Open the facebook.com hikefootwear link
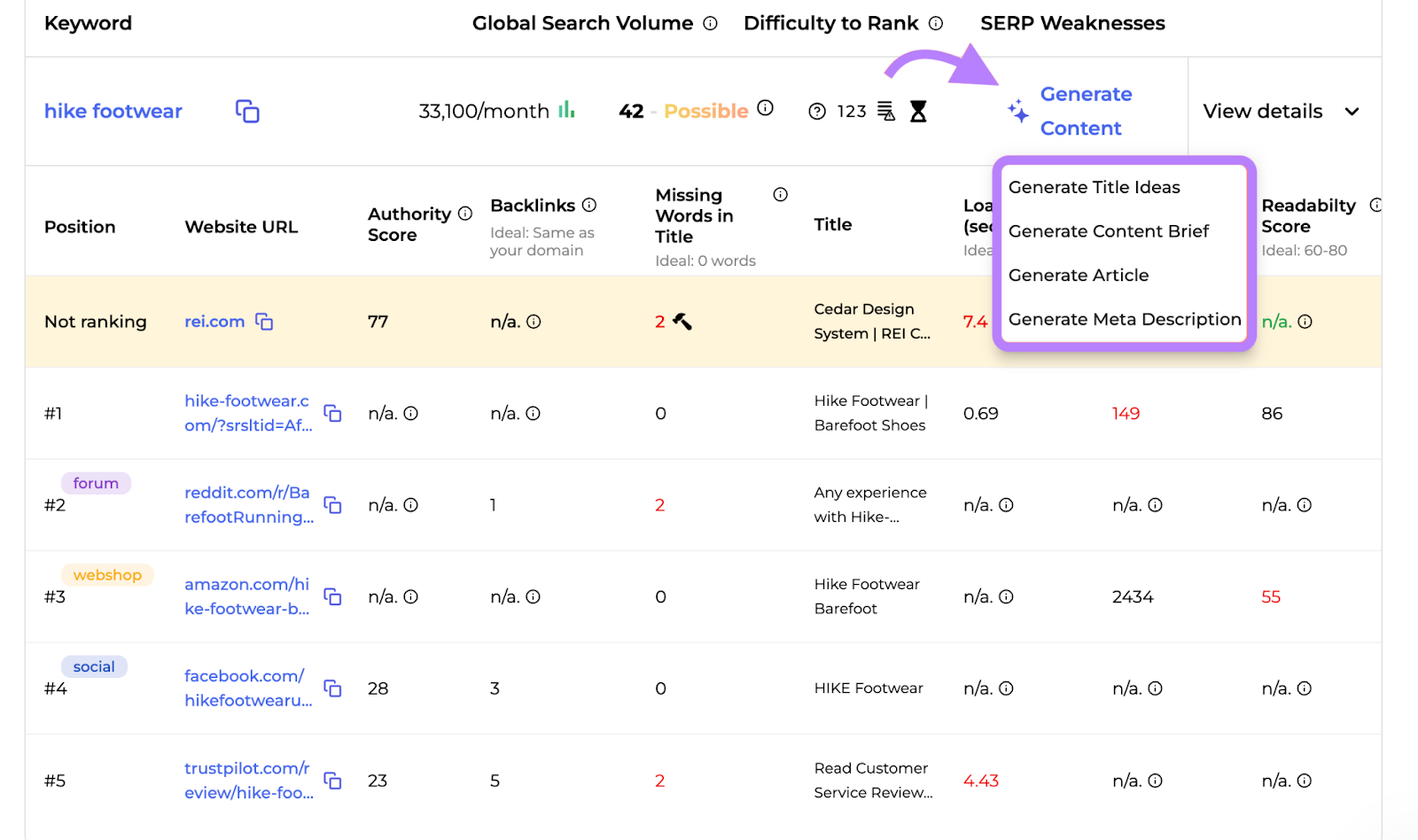 (x=247, y=688)
